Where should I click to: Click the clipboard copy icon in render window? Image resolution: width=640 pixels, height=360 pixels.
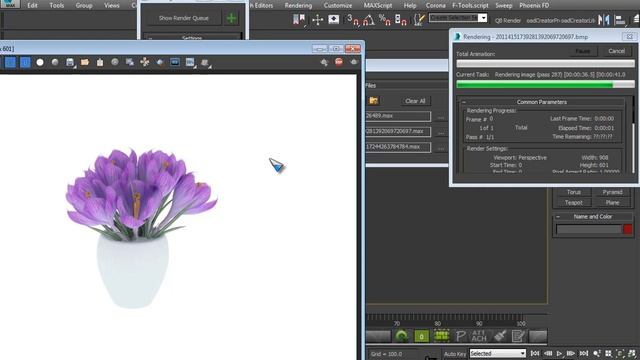click(x=100, y=62)
